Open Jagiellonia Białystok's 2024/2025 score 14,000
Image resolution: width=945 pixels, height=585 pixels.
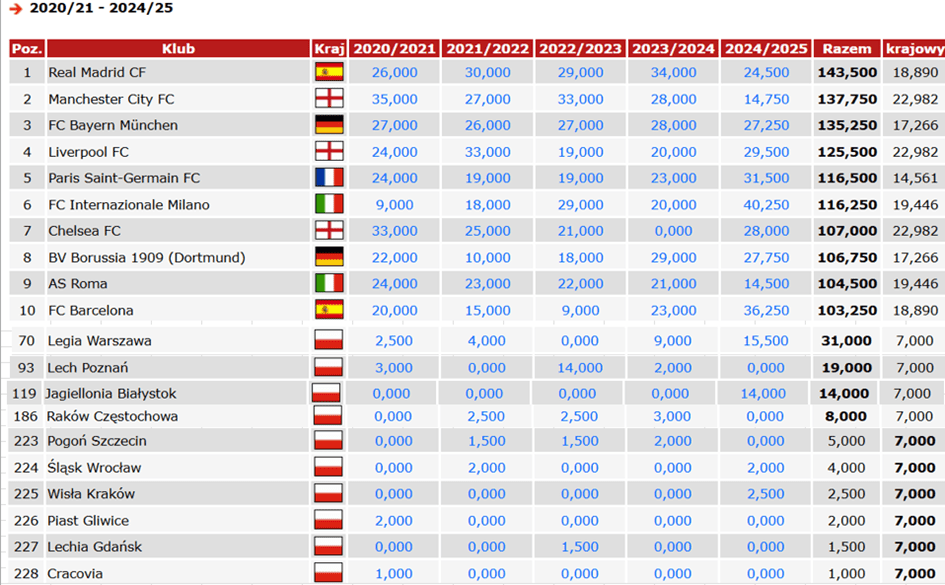(765, 394)
